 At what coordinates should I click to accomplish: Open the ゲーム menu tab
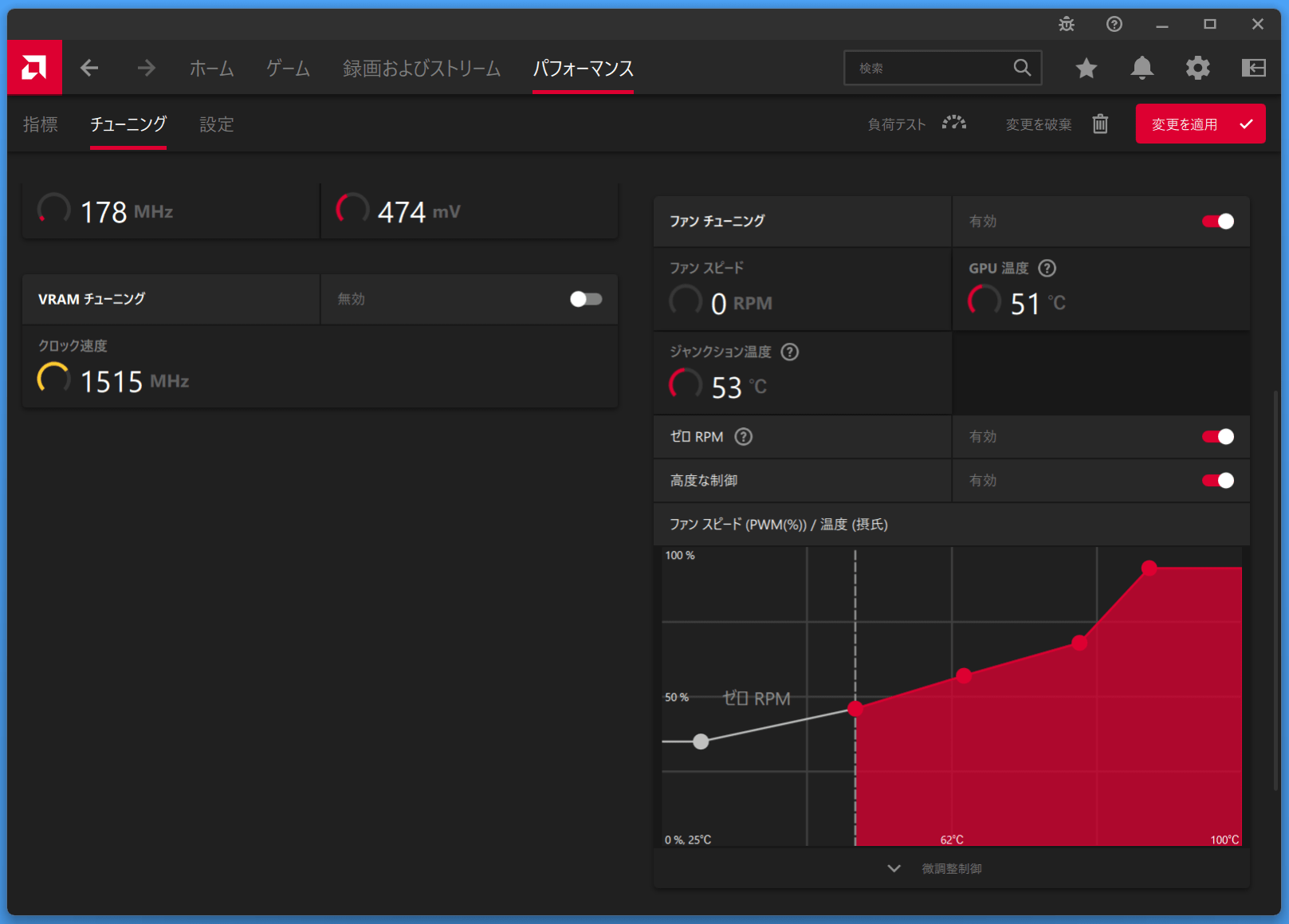(x=288, y=69)
